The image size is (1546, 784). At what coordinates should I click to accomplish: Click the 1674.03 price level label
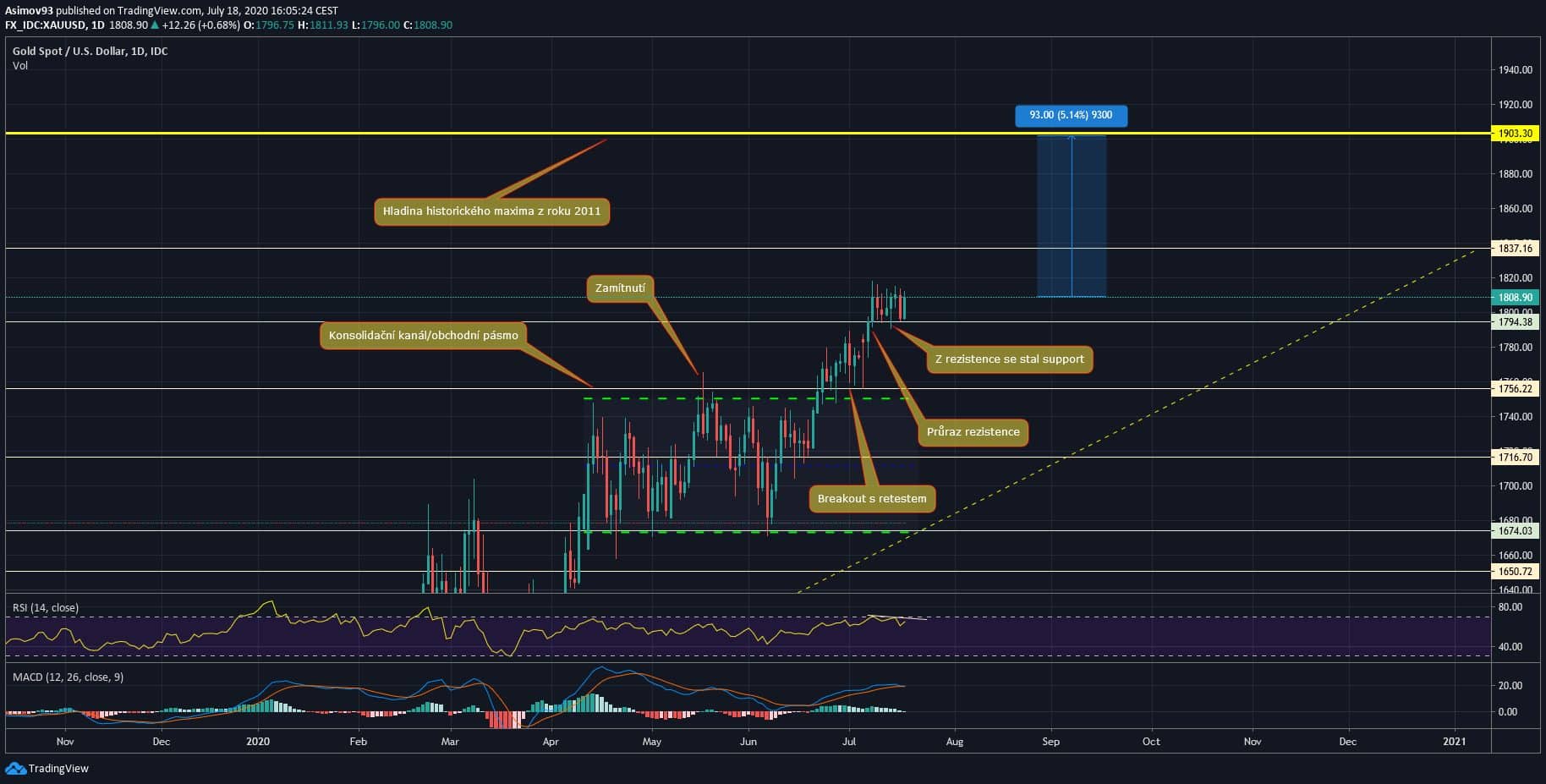pos(1515,531)
